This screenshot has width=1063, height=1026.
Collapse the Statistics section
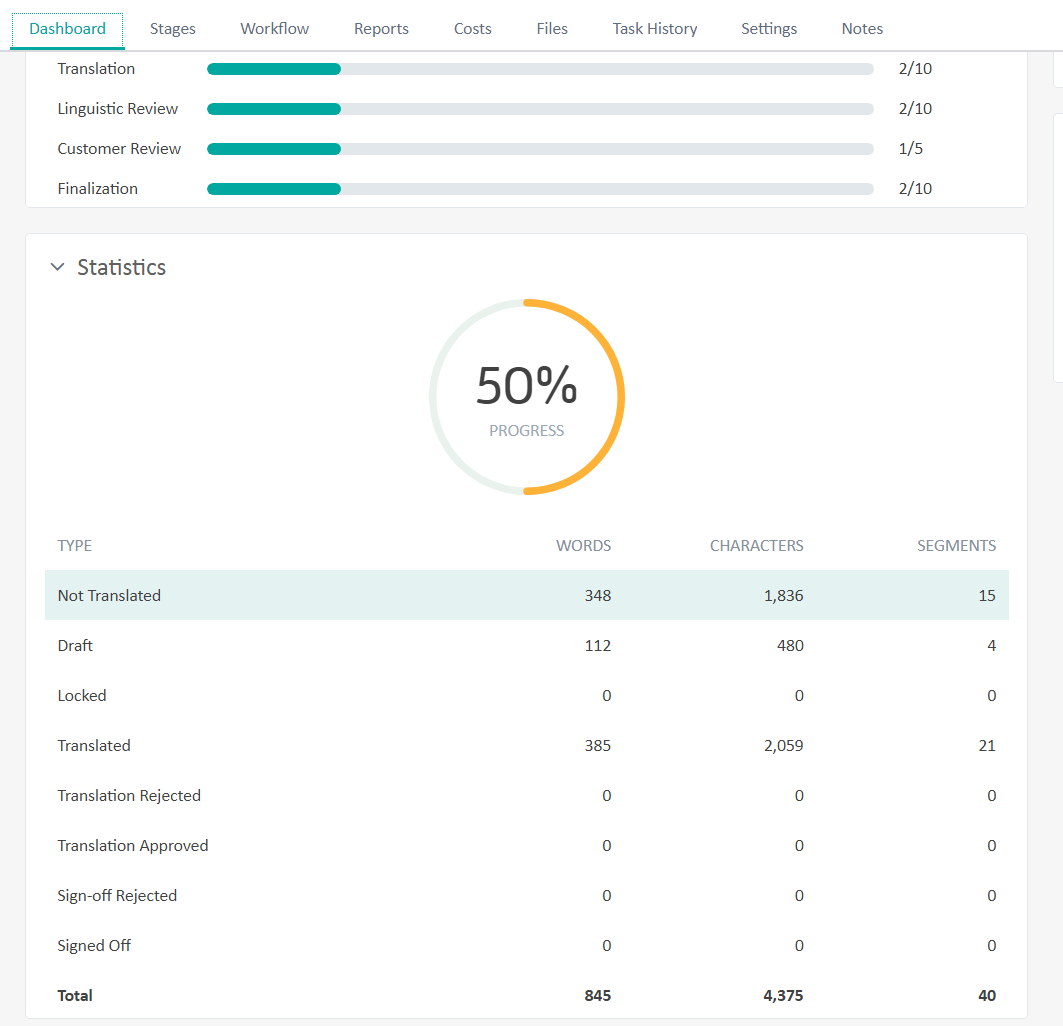[x=58, y=267]
